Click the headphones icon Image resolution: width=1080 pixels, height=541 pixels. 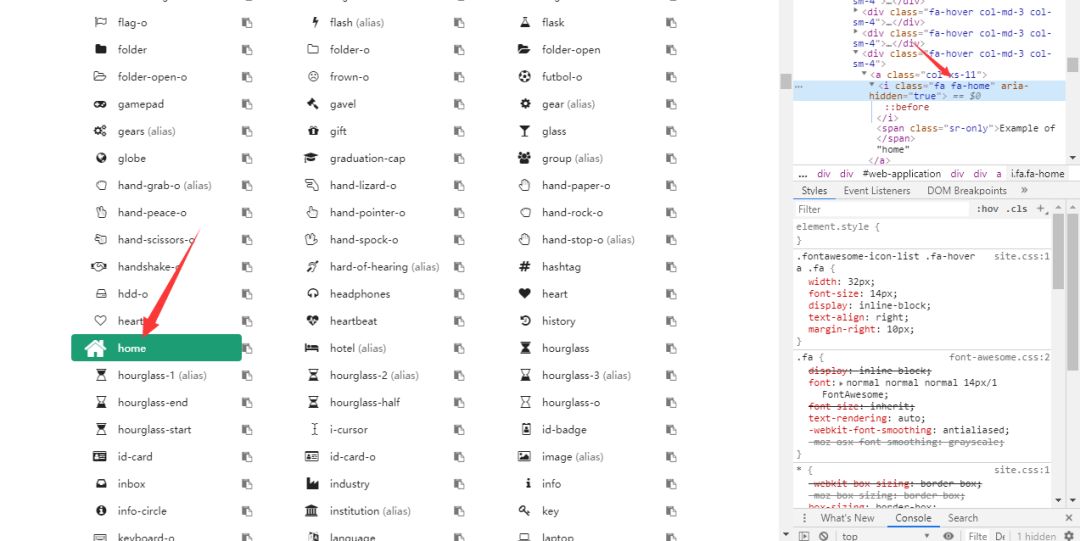[313, 294]
